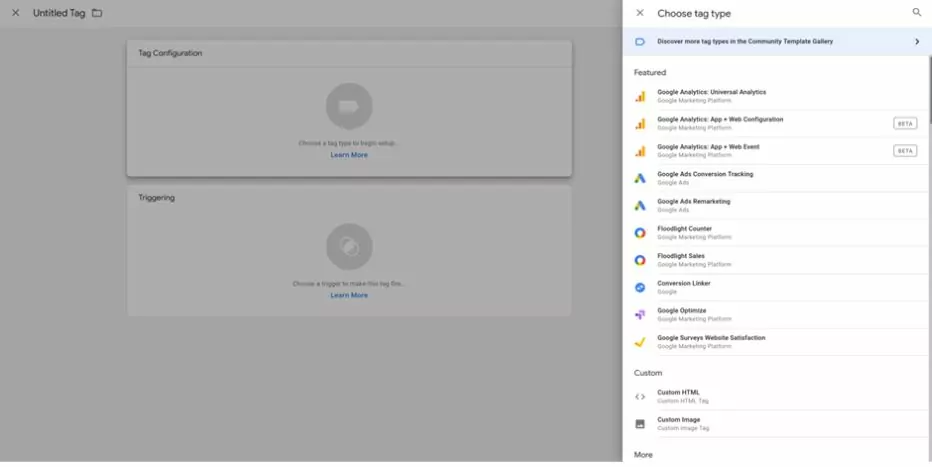The image size is (932, 467).
Task: Click Learn More under Tag Configuration
Action: 349,155
